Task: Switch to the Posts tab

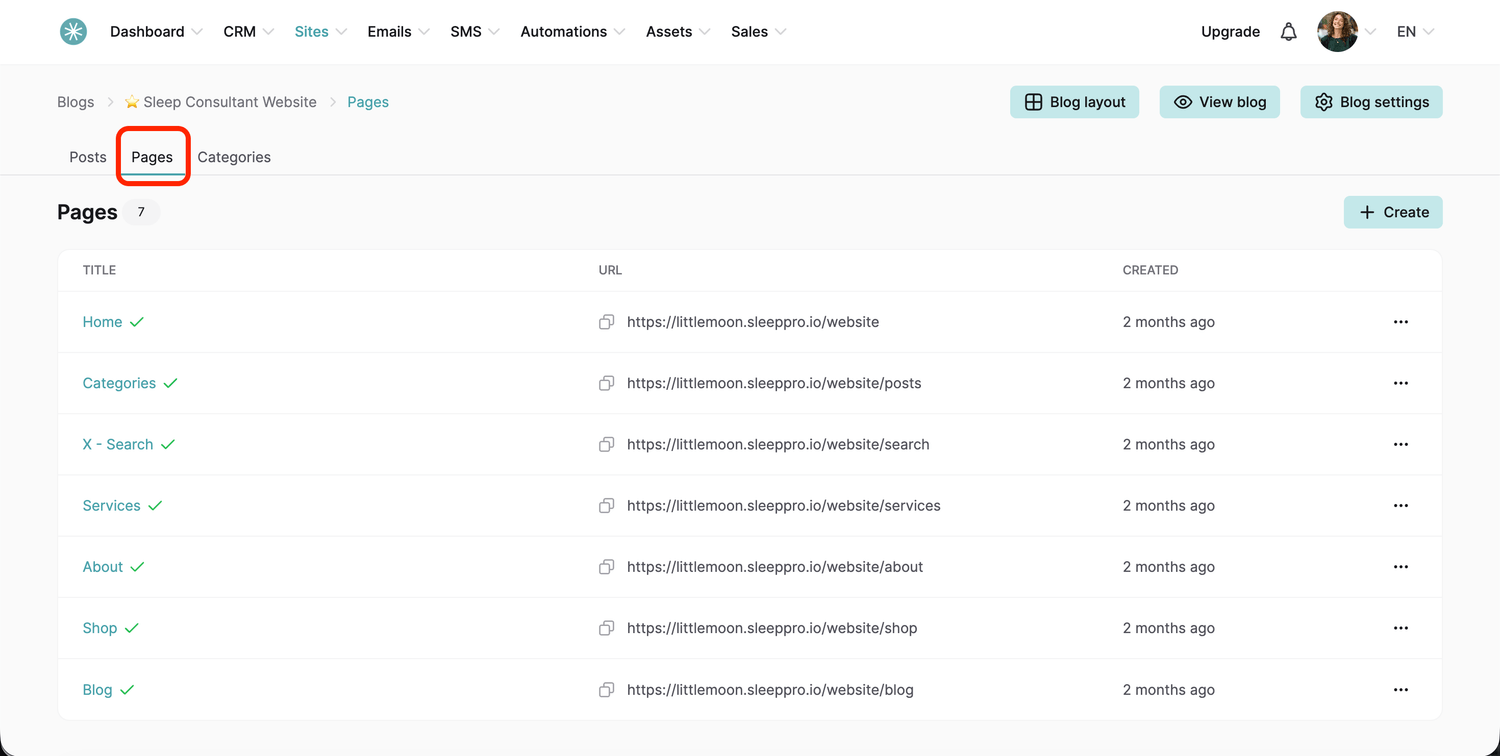Action: click(x=88, y=157)
